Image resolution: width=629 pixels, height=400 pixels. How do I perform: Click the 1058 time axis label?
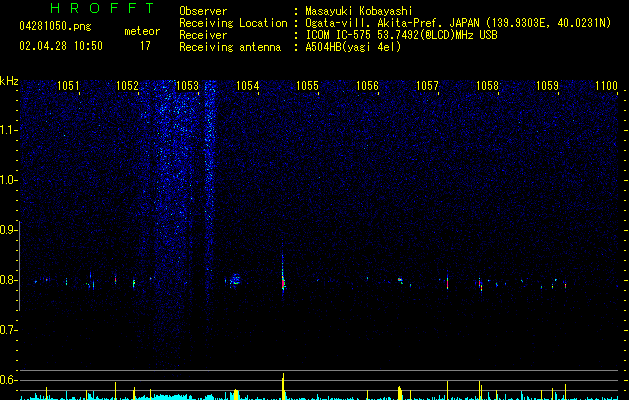[x=487, y=86]
